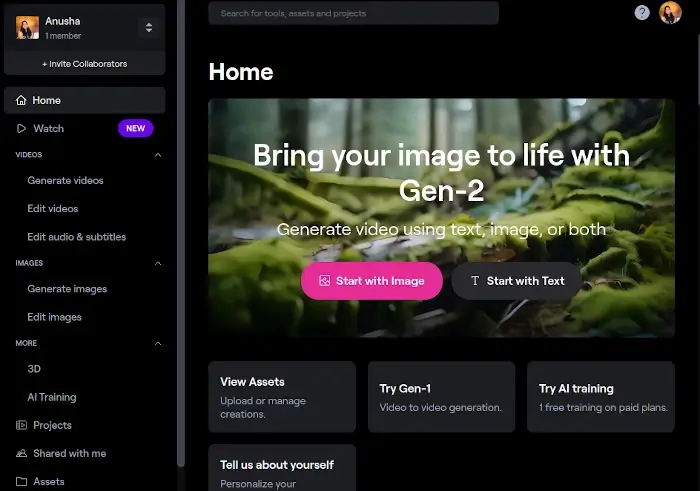Image resolution: width=700 pixels, height=491 pixels.
Task: Click the T icon in Start with Text
Action: [x=475, y=281]
